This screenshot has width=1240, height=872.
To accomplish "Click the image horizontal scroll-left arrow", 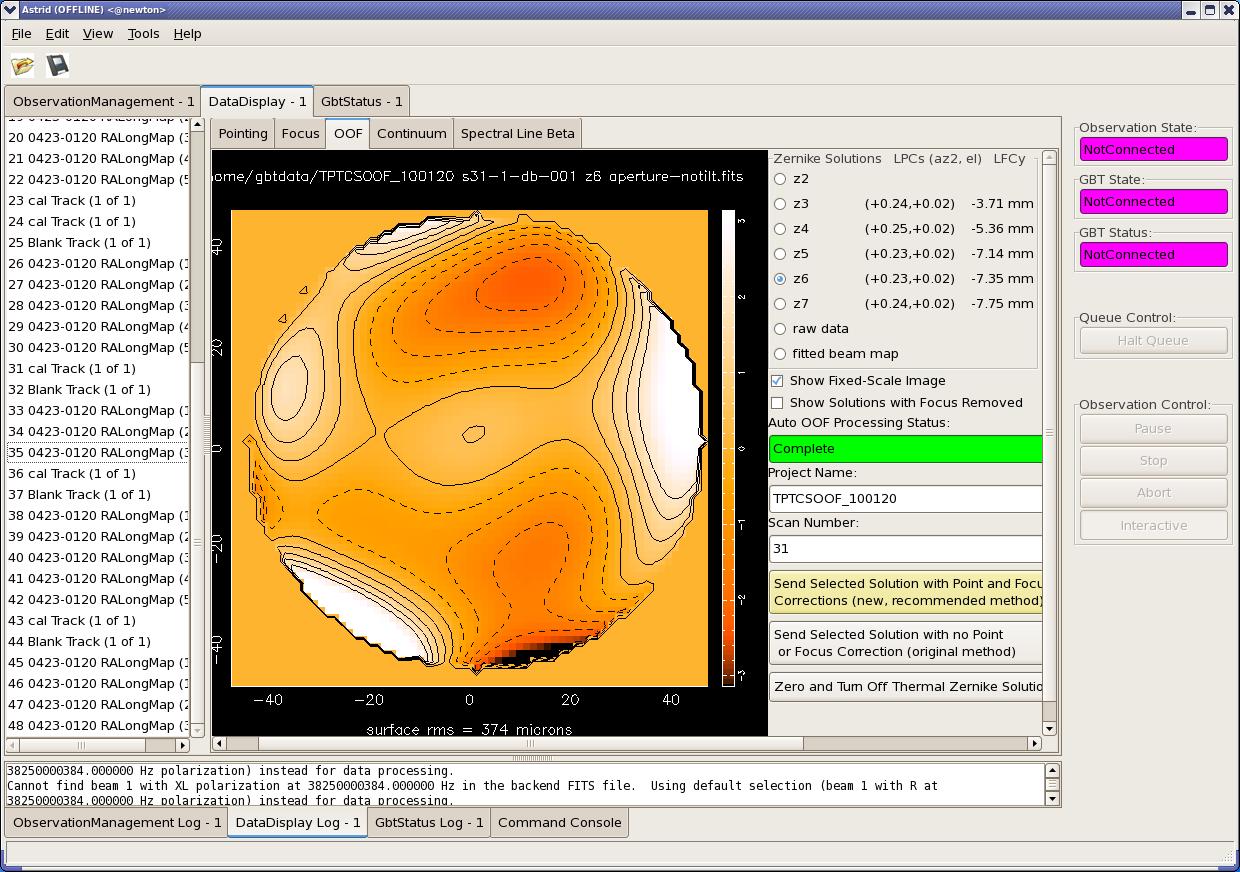I will 219,743.
